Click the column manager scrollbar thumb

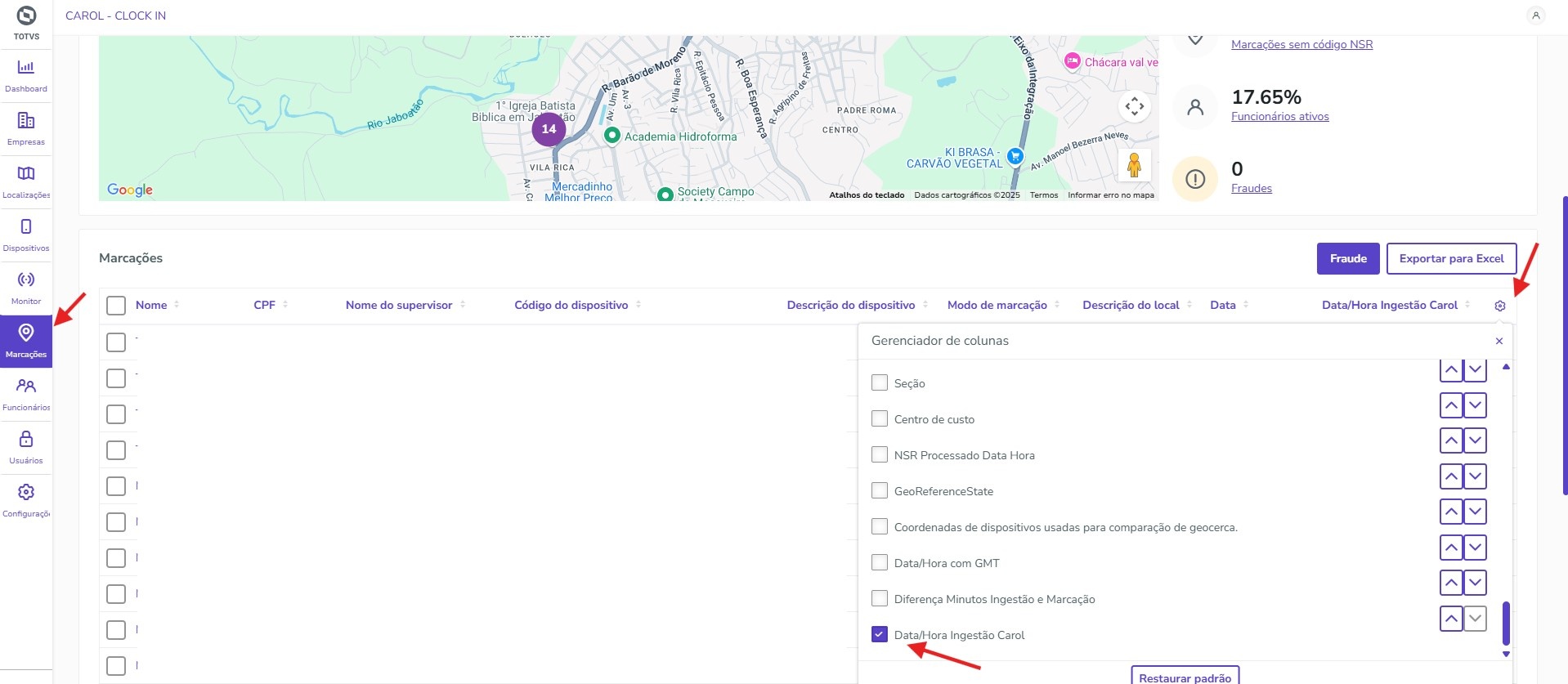[1506, 624]
